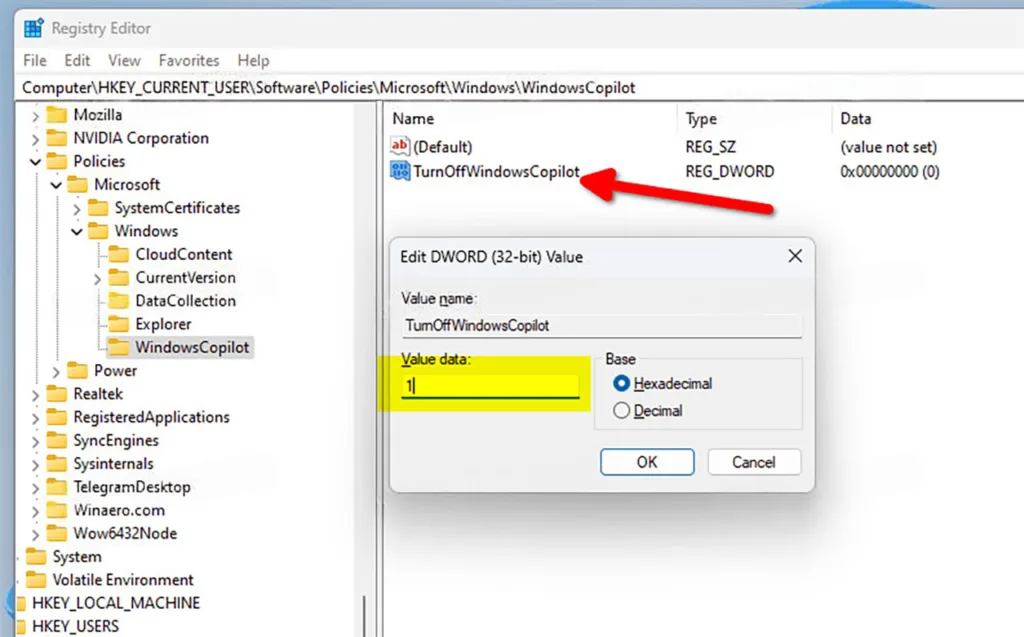Click the NVIDIA Corporation folder icon
Viewport: 1024px width, 637px height.
(57, 138)
